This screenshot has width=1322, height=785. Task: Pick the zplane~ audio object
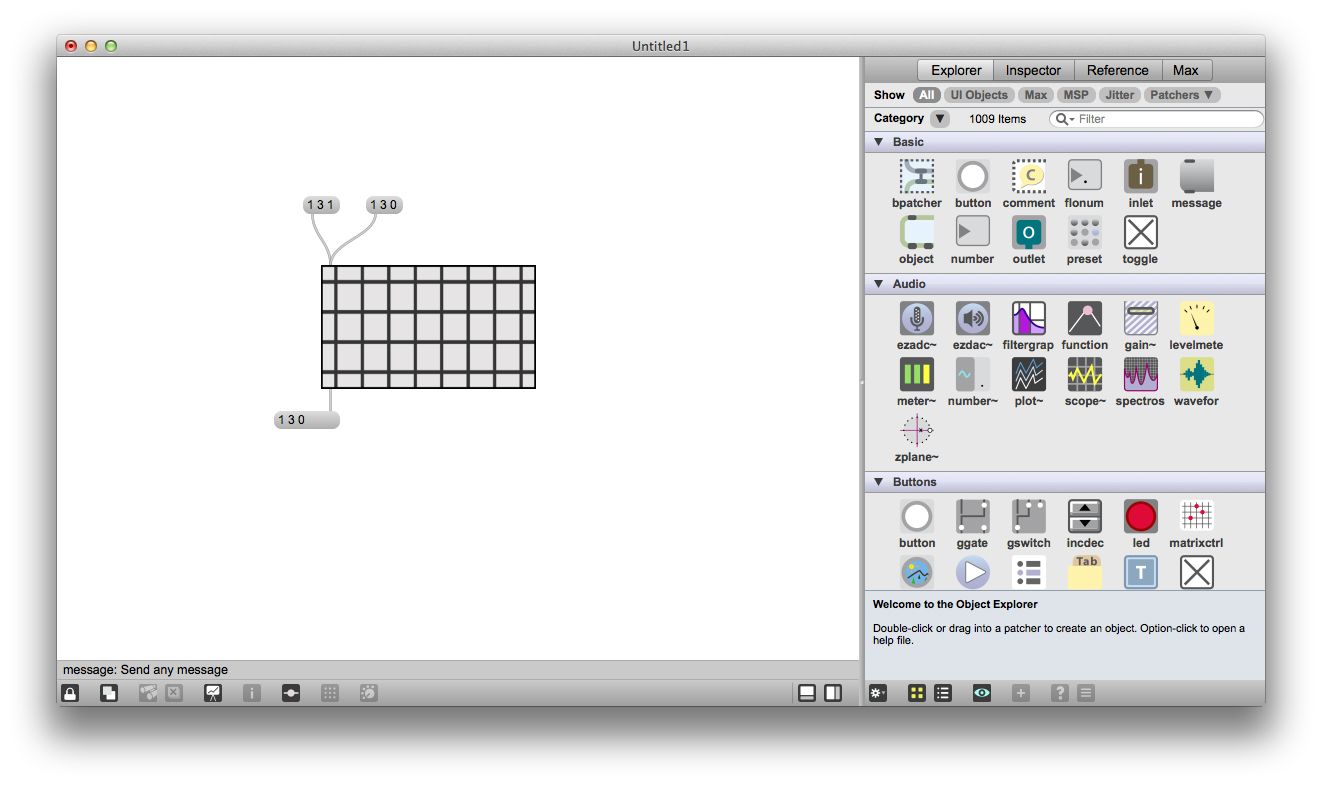pyautogui.click(x=916, y=432)
